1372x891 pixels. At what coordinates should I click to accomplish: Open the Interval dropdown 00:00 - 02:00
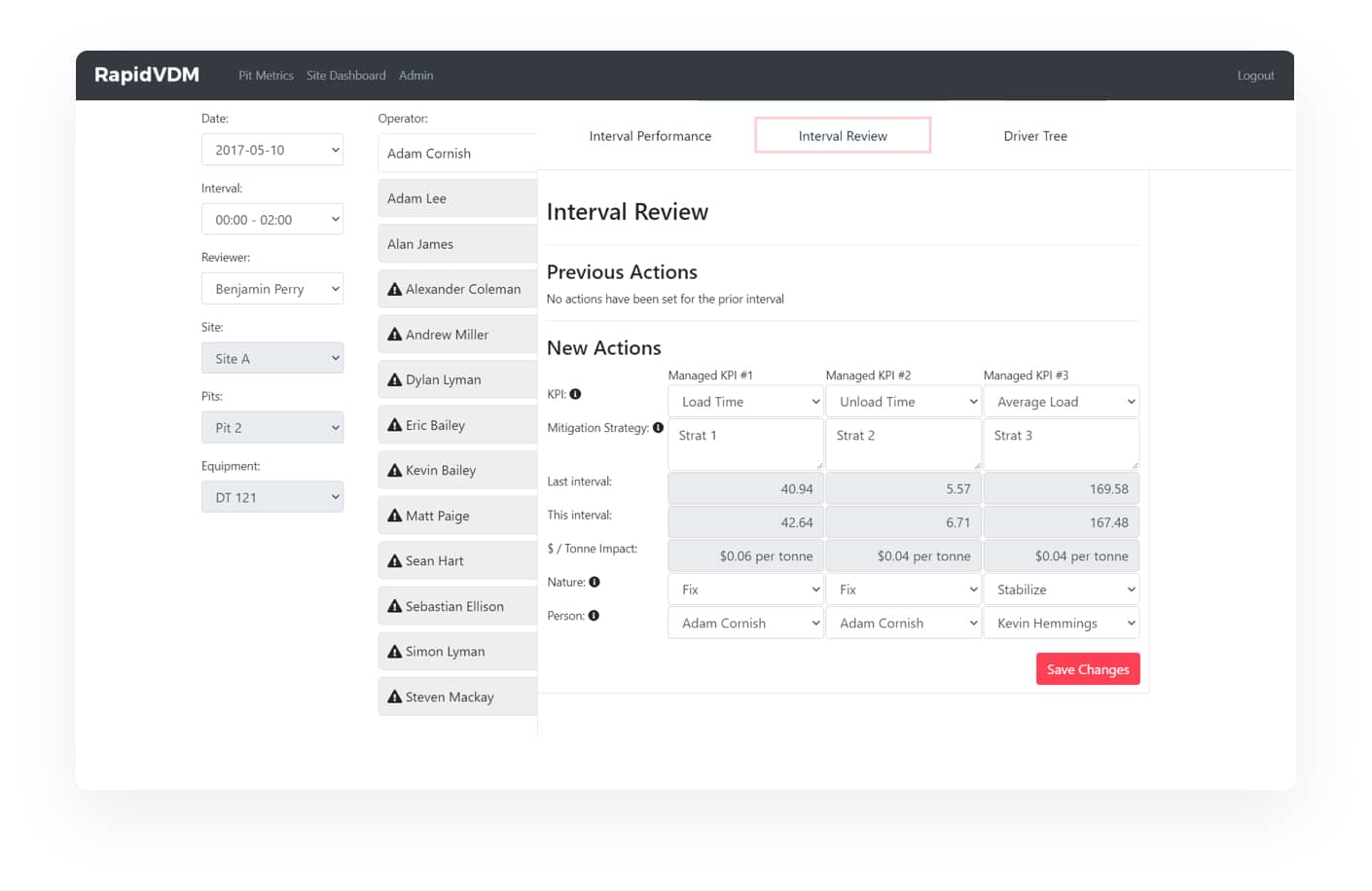coord(272,220)
